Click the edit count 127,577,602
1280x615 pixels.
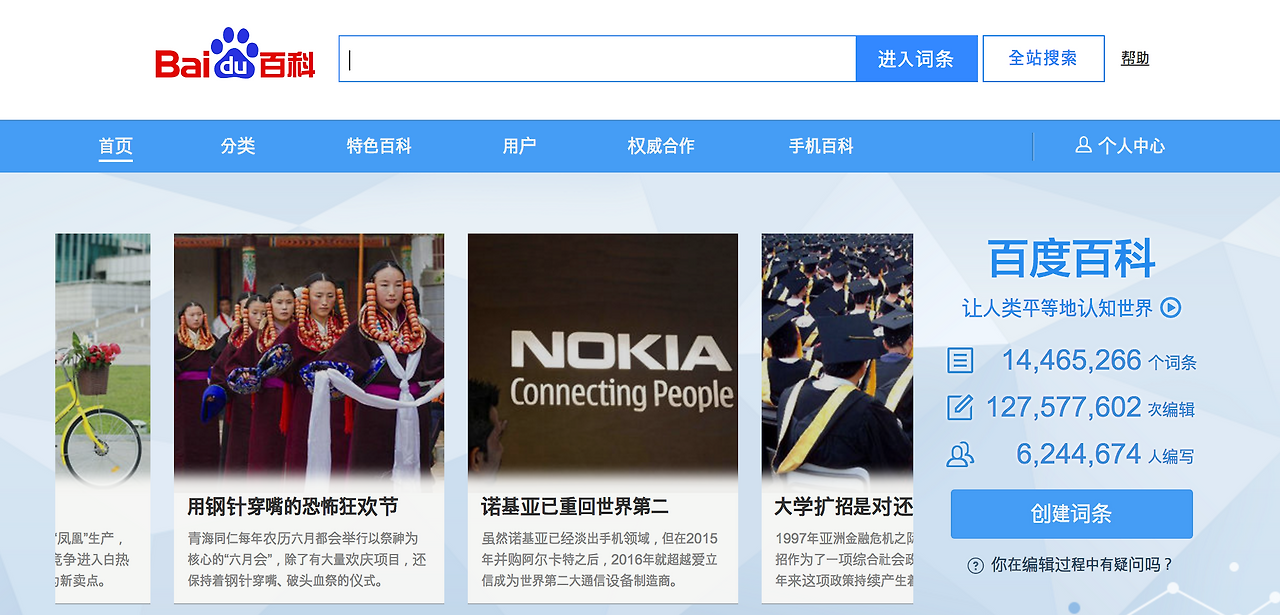pyautogui.click(x=1063, y=407)
